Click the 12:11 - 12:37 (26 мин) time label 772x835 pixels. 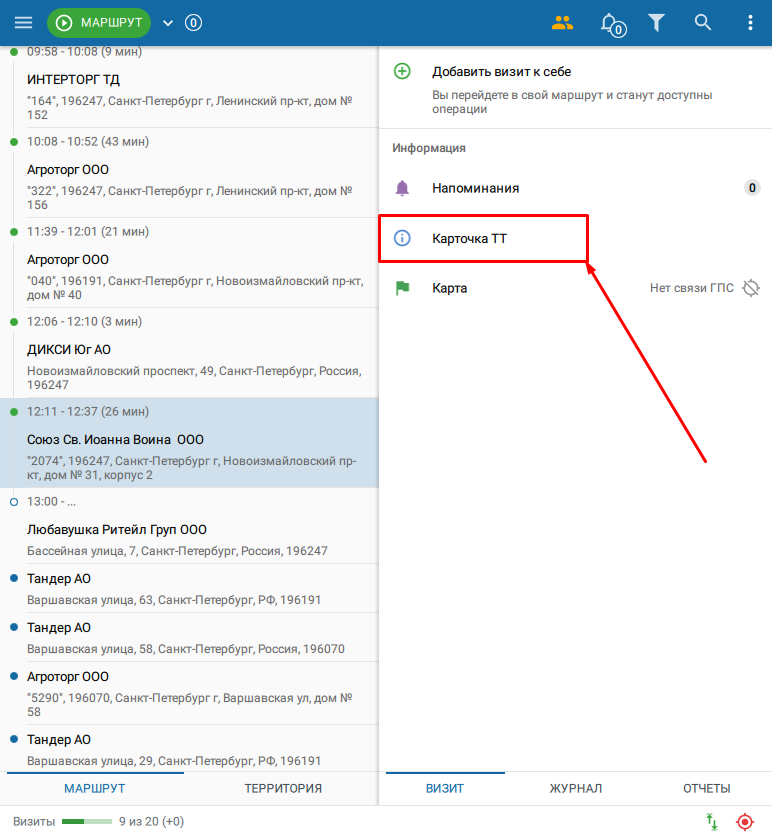coord(88,412)
